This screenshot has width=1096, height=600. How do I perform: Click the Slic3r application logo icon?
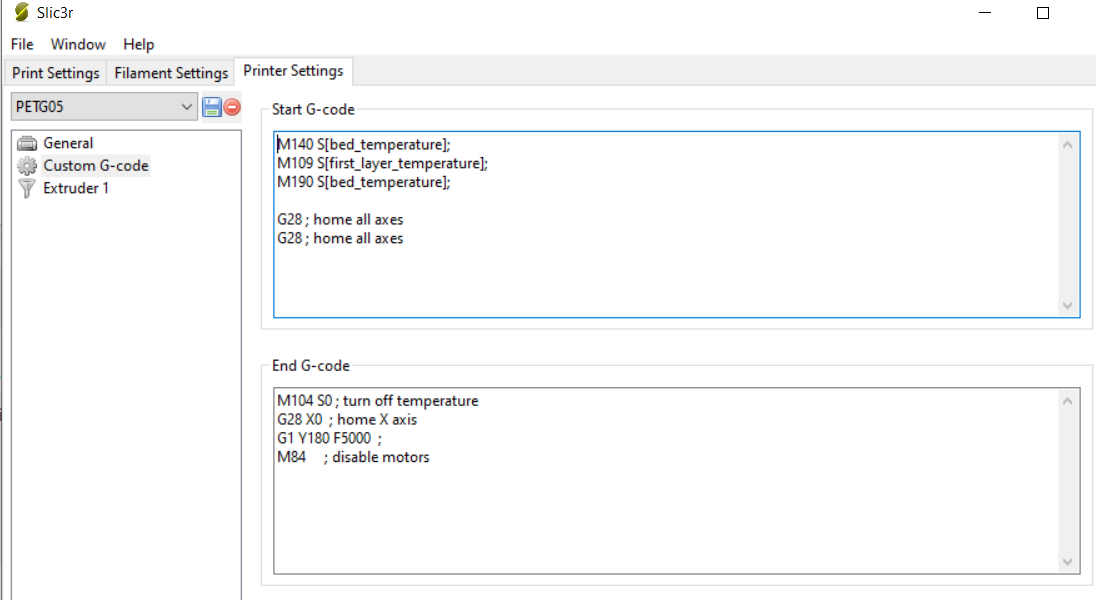coord(21,13)
